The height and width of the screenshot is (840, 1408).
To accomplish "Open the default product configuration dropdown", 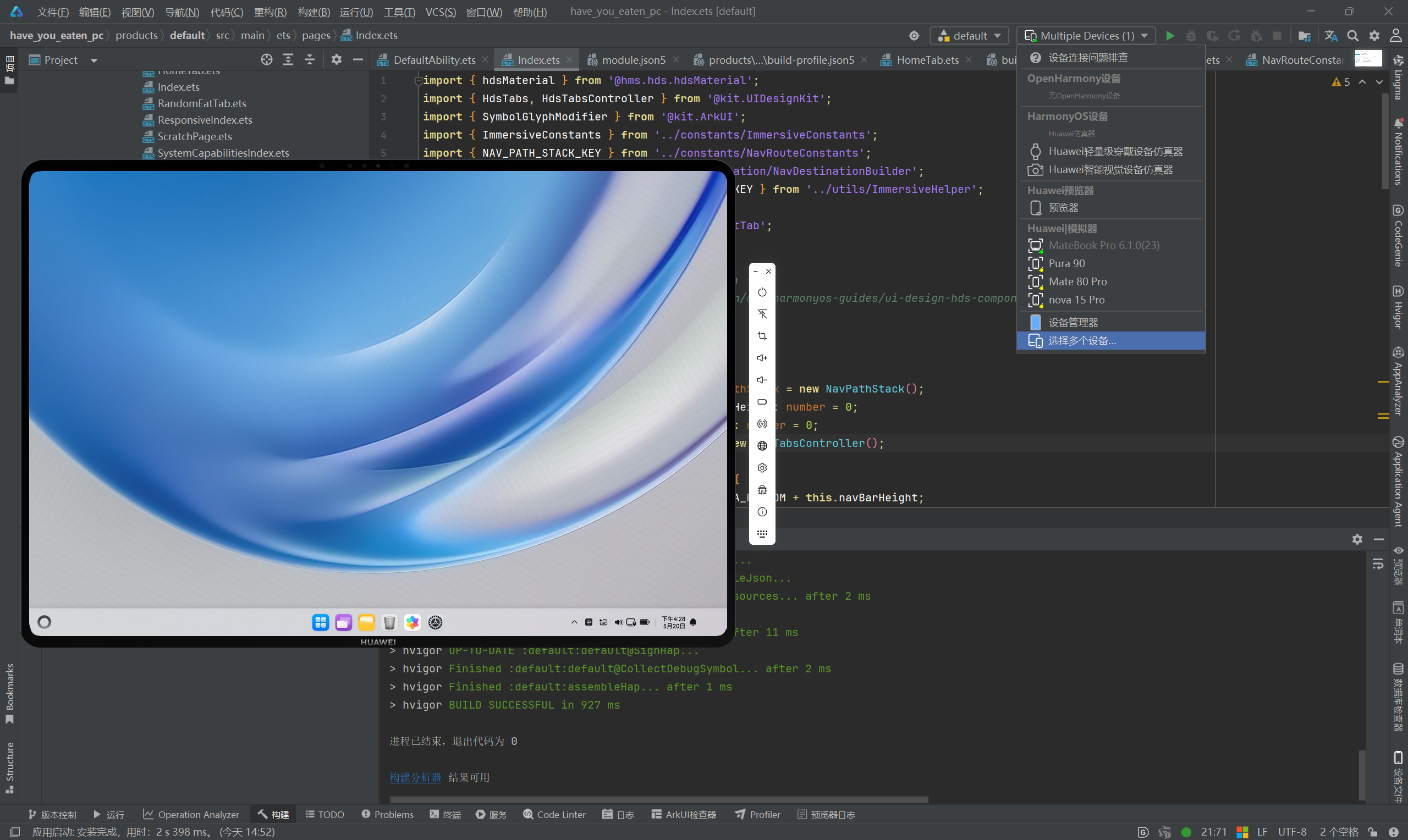I will click(969, 36).
